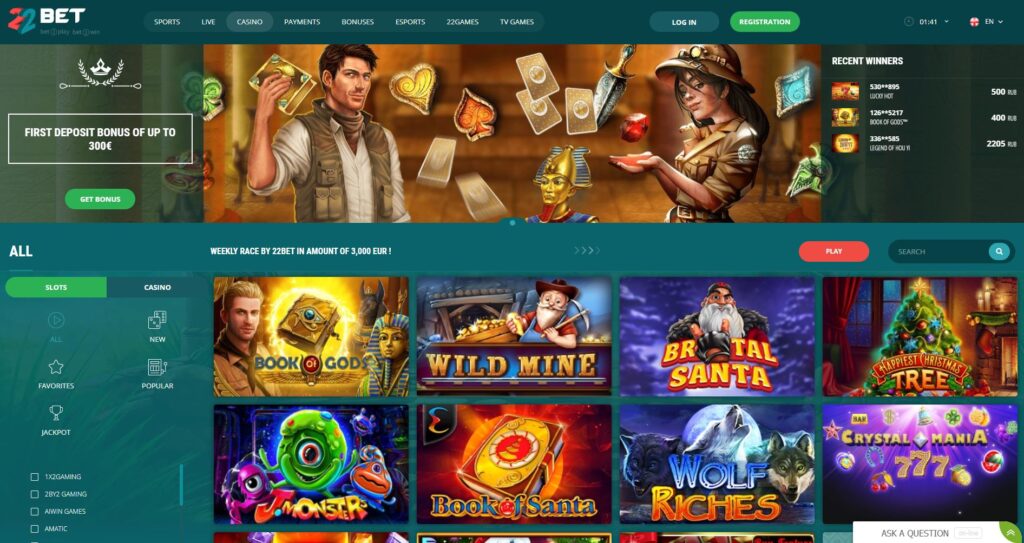This screenshot has width=1024, height=543.
Task: Open the New games dice icon
Action: [x=157, y=320]
